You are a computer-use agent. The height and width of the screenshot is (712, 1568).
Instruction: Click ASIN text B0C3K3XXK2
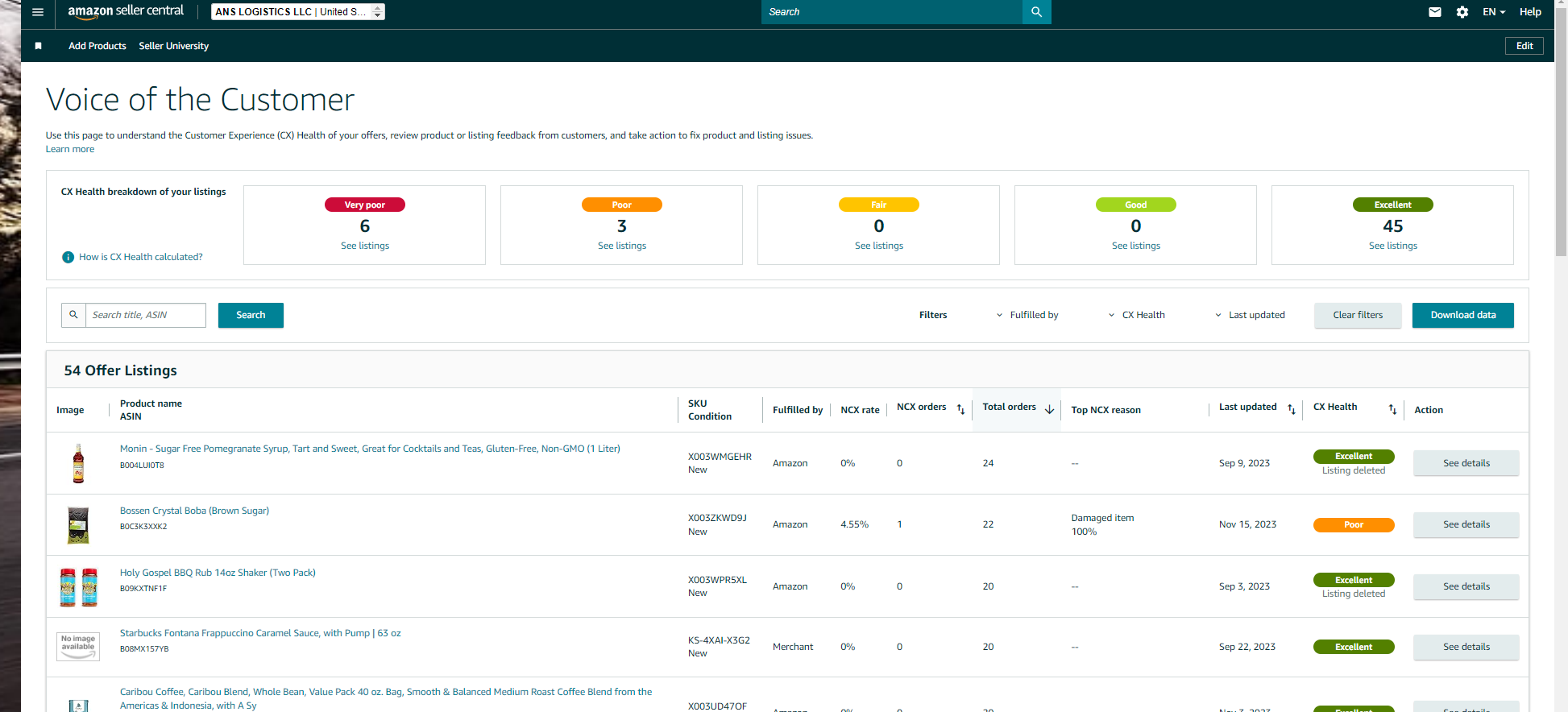point(143,527)
